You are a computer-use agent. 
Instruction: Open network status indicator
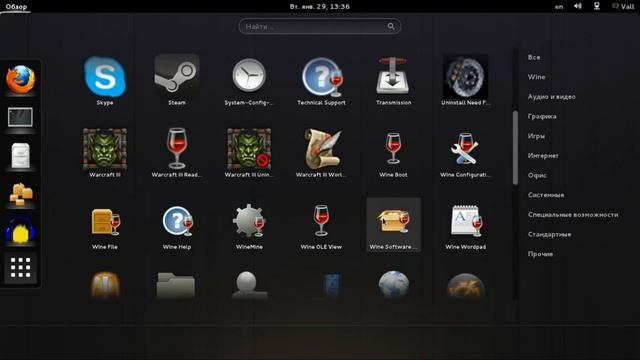[x=597, y=6]
